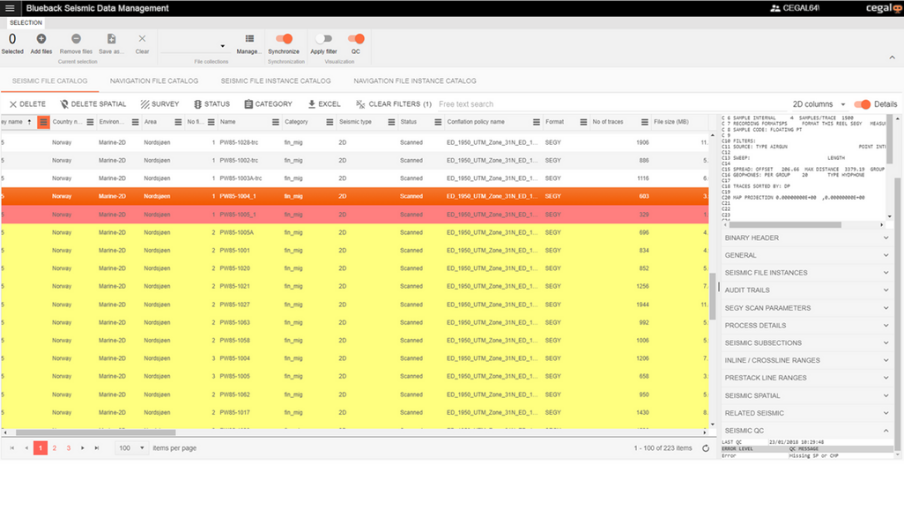Click the Status button
The image size is (904, 508).
tap(212, 104)
